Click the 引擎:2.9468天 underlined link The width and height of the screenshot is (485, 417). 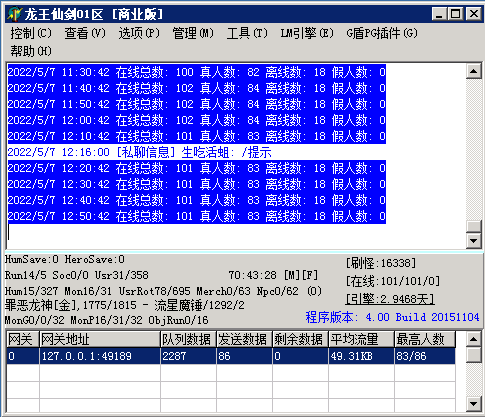pos(390,299)
